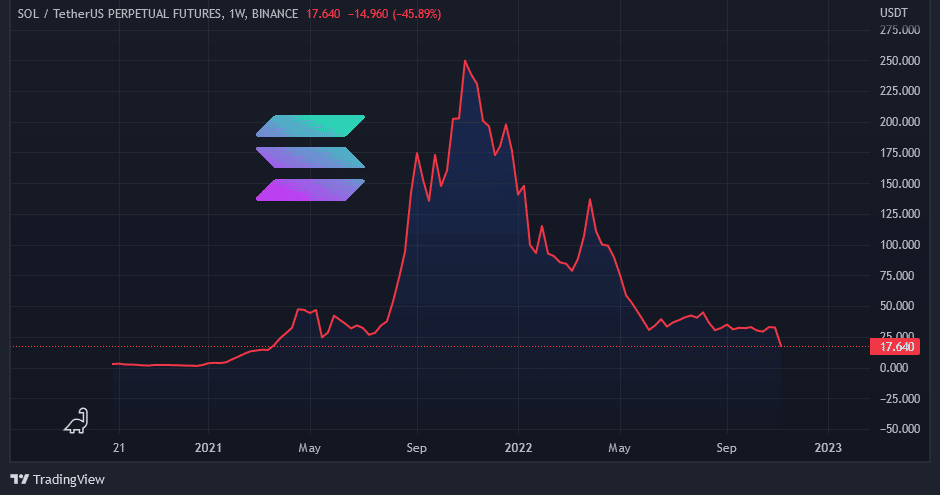Click the bottom purple bar of Solana logo
This screenshot has width=940, height=495.
pos(310,189)
